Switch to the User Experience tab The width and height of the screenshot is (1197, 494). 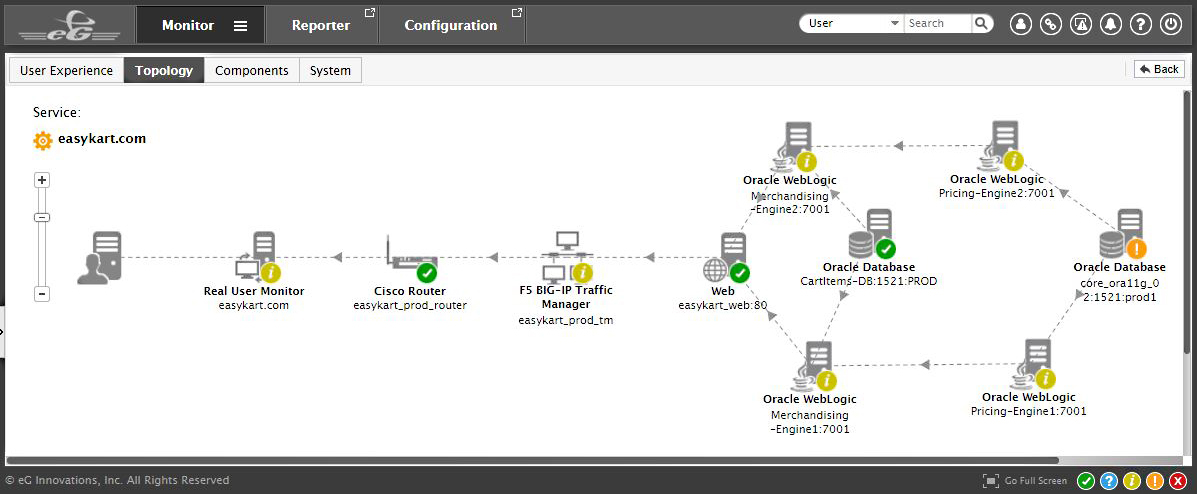[66, 70]
